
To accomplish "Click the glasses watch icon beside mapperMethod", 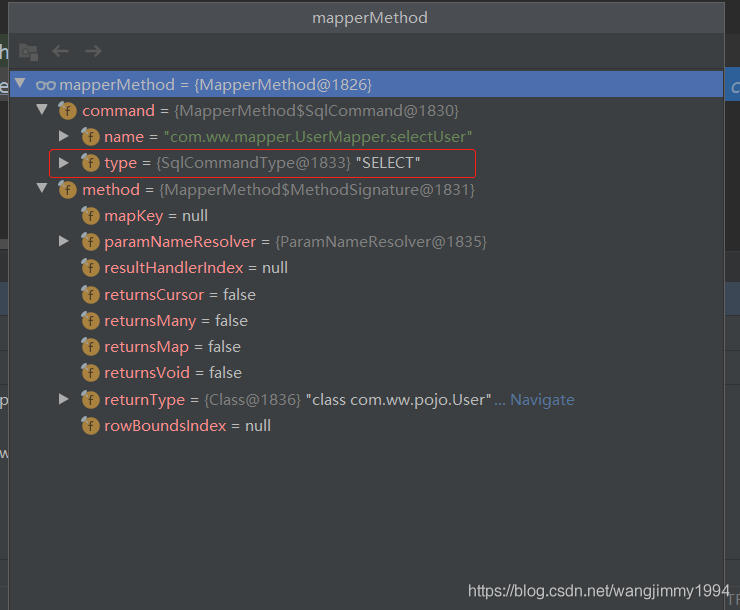I will click(x=46, y=85).
